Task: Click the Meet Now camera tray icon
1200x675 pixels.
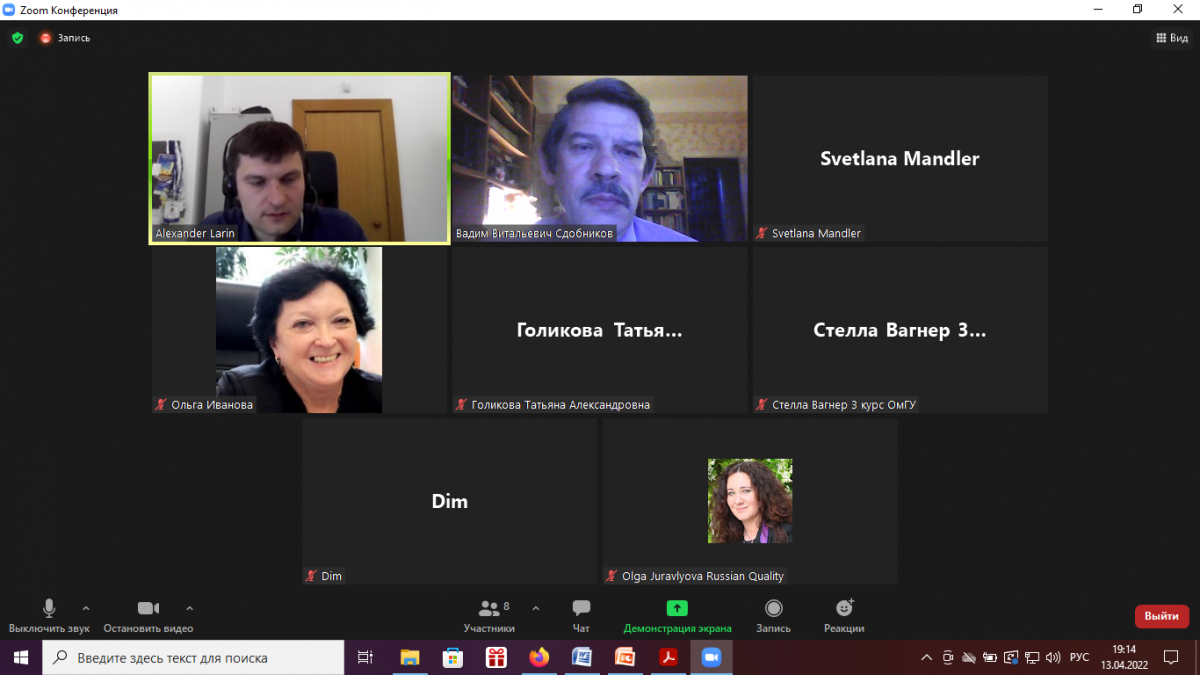Action: point(947,658)
